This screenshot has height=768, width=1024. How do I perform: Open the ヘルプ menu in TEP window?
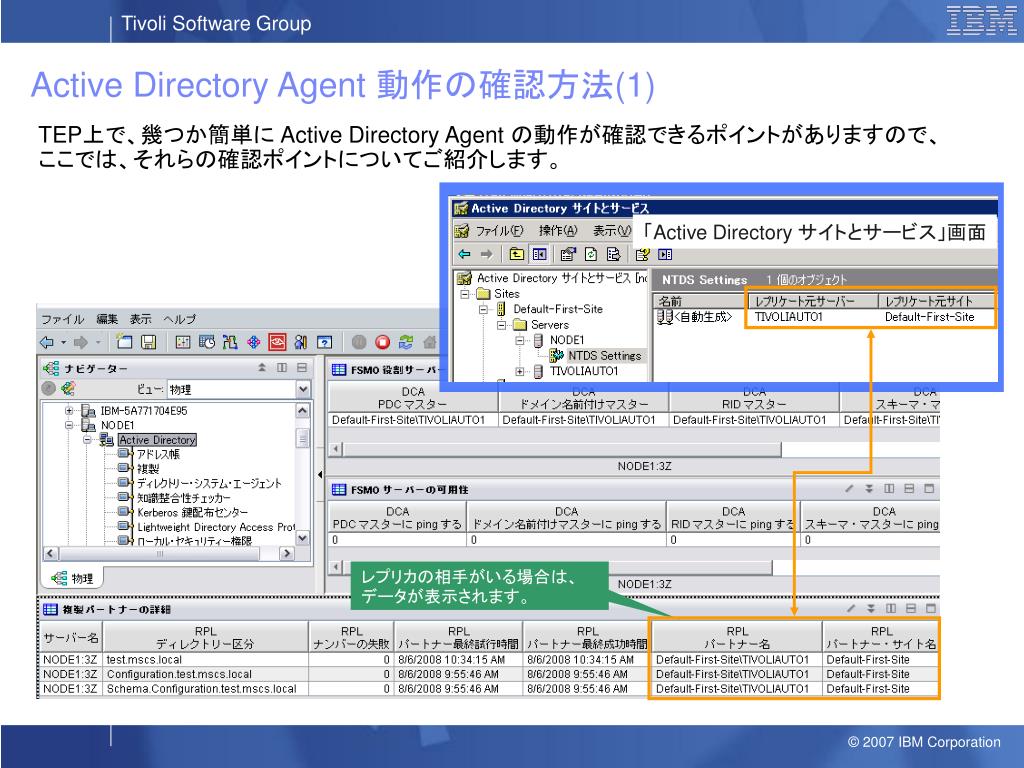180,319
